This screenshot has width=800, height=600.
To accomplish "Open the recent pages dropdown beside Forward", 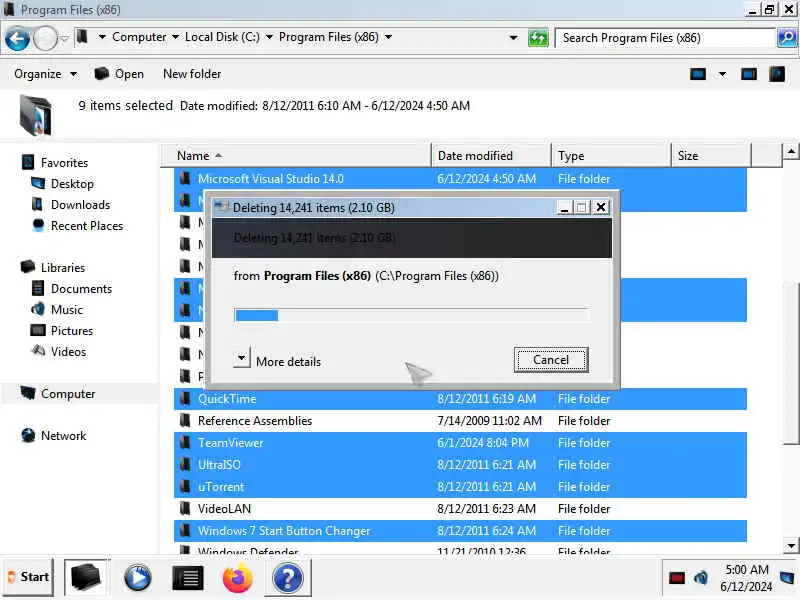I will click(64, 39).
